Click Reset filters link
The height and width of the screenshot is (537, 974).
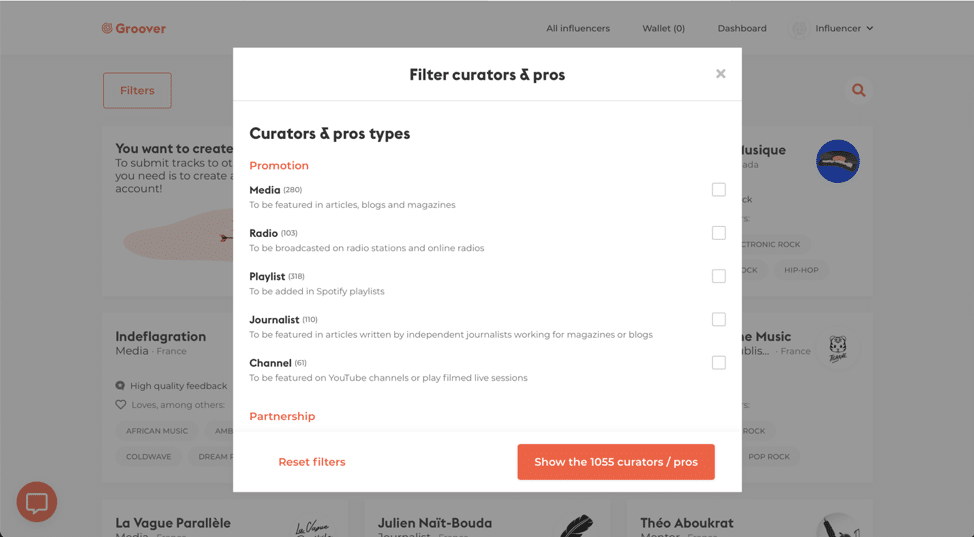312,462
